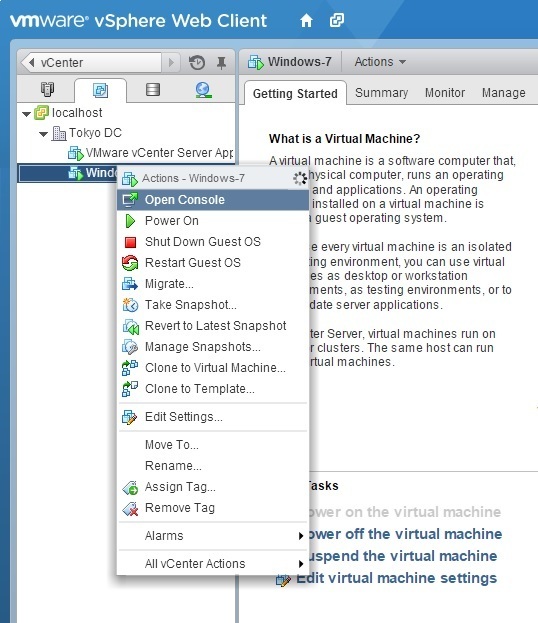Click the vmware vSphere Web Client logo
Screen dimensions: 538x623
click(x=138, y=20)
